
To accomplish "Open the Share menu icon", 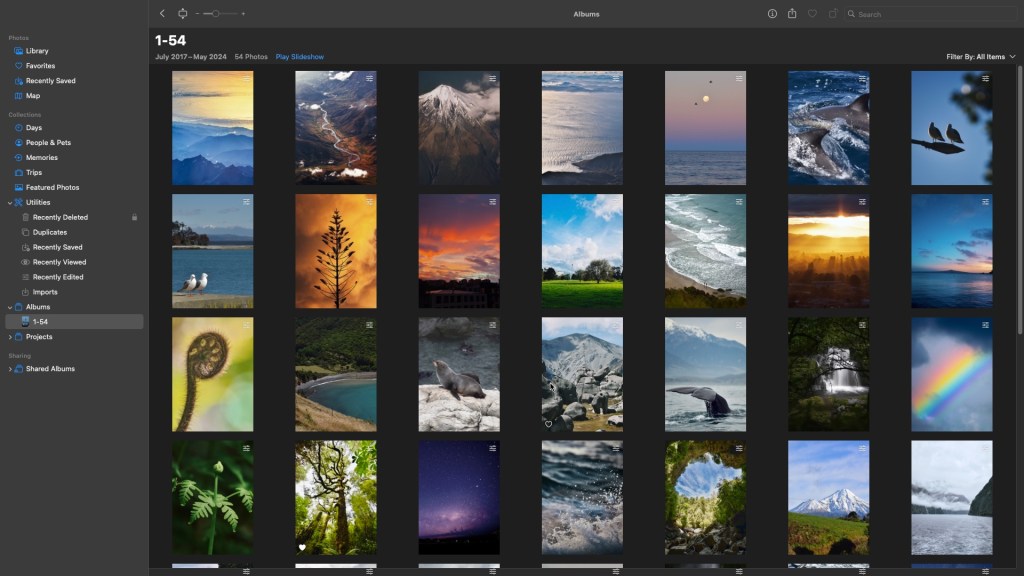I will click(792, 14).
